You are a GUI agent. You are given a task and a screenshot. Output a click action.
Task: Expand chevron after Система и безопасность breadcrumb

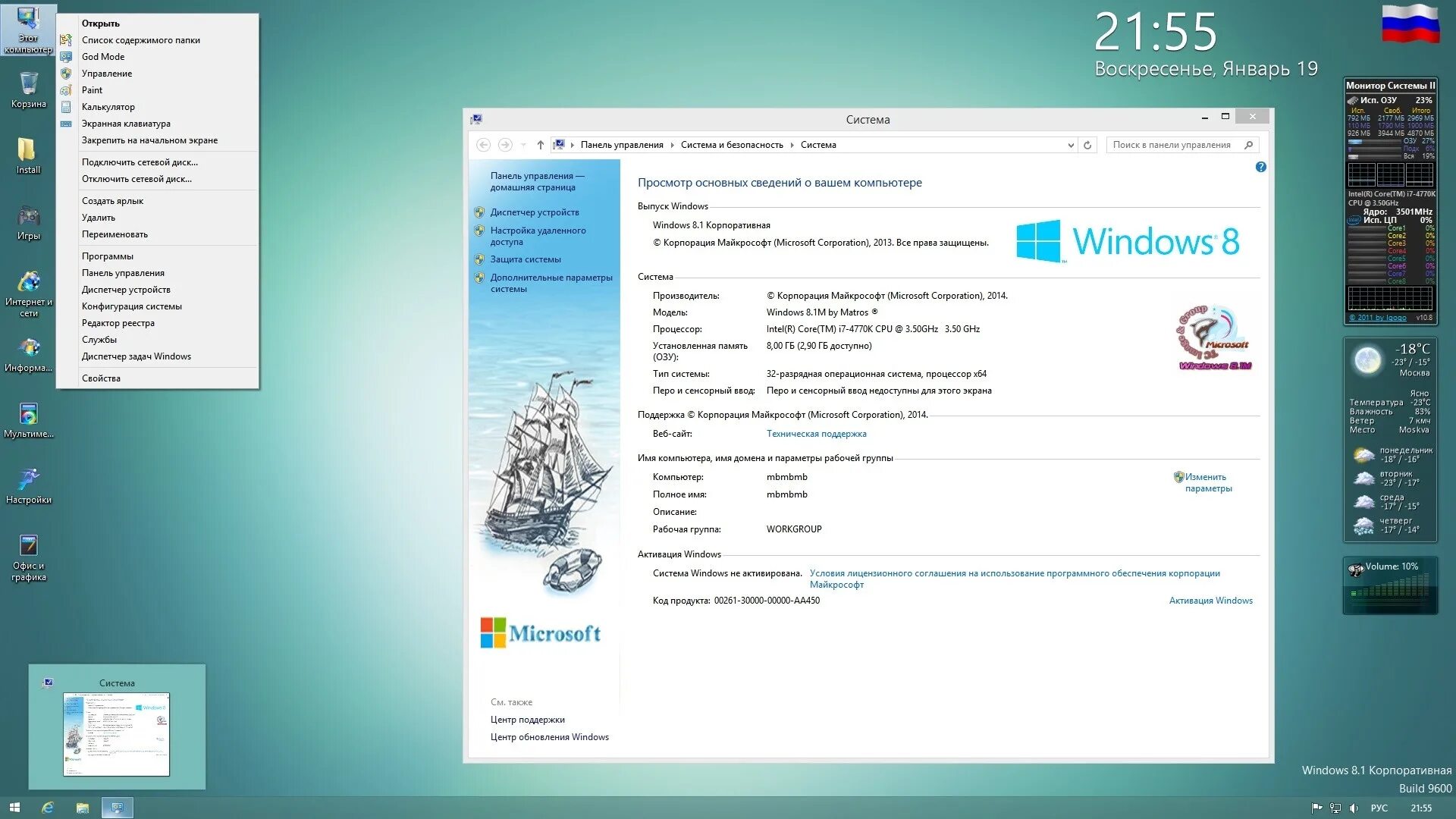[x=792, y=145]
